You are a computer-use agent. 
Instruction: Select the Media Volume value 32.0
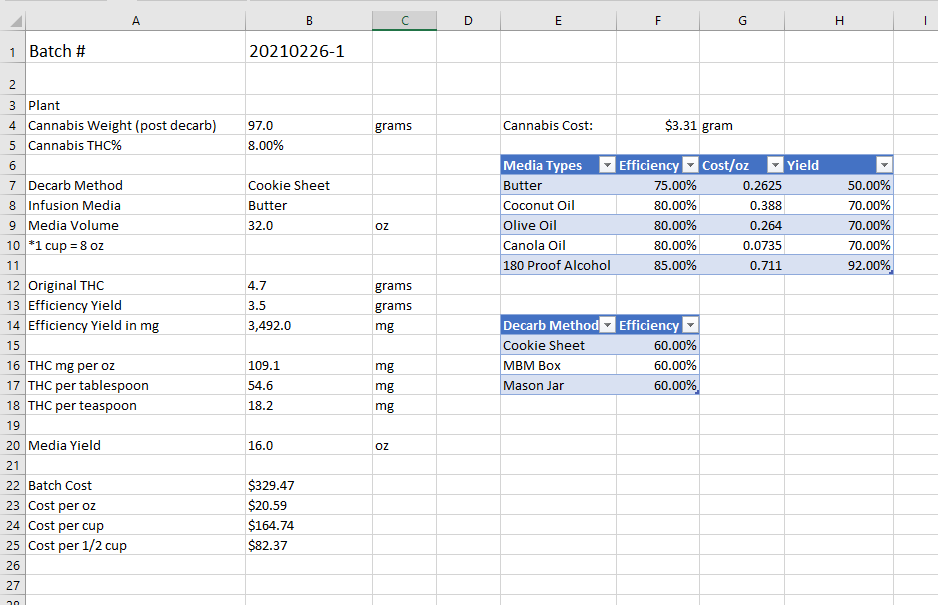click(309, 226)
